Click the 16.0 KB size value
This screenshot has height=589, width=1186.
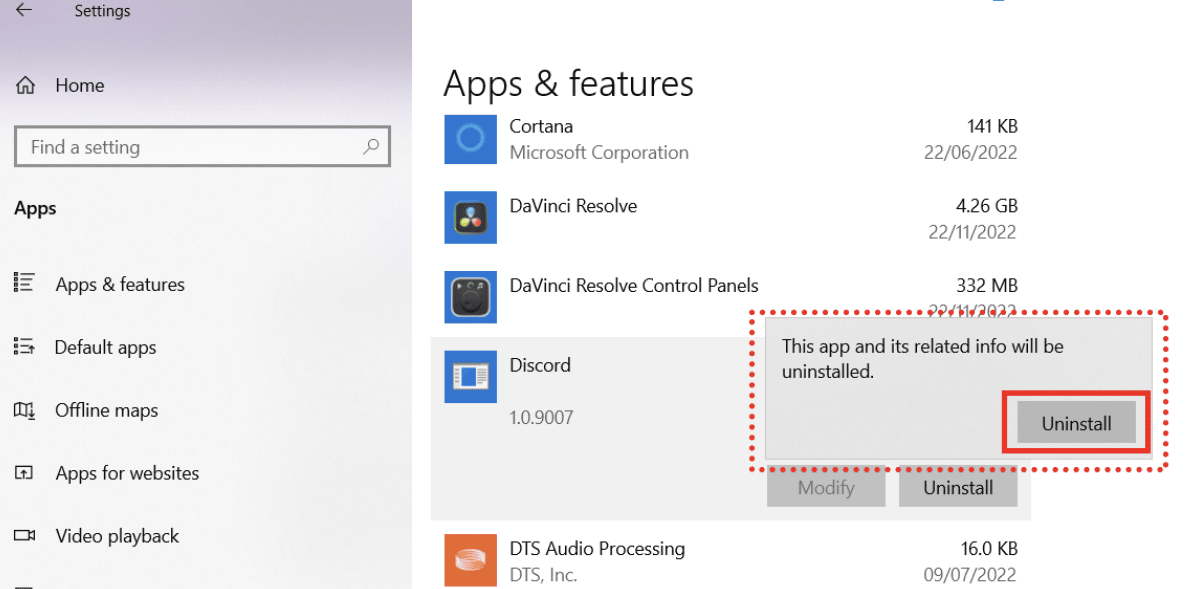point(989,548)
